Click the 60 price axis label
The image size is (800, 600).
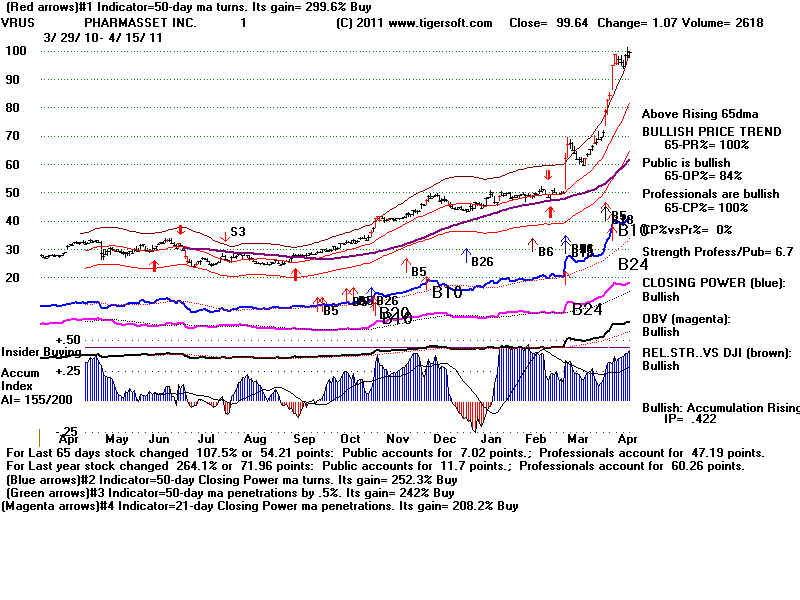coord(13,164)
